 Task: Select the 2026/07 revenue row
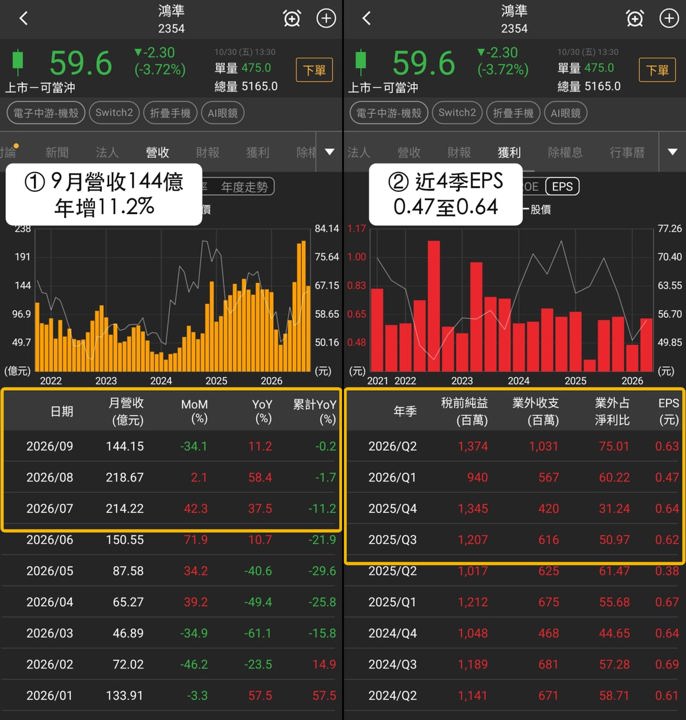pos(171,509)
